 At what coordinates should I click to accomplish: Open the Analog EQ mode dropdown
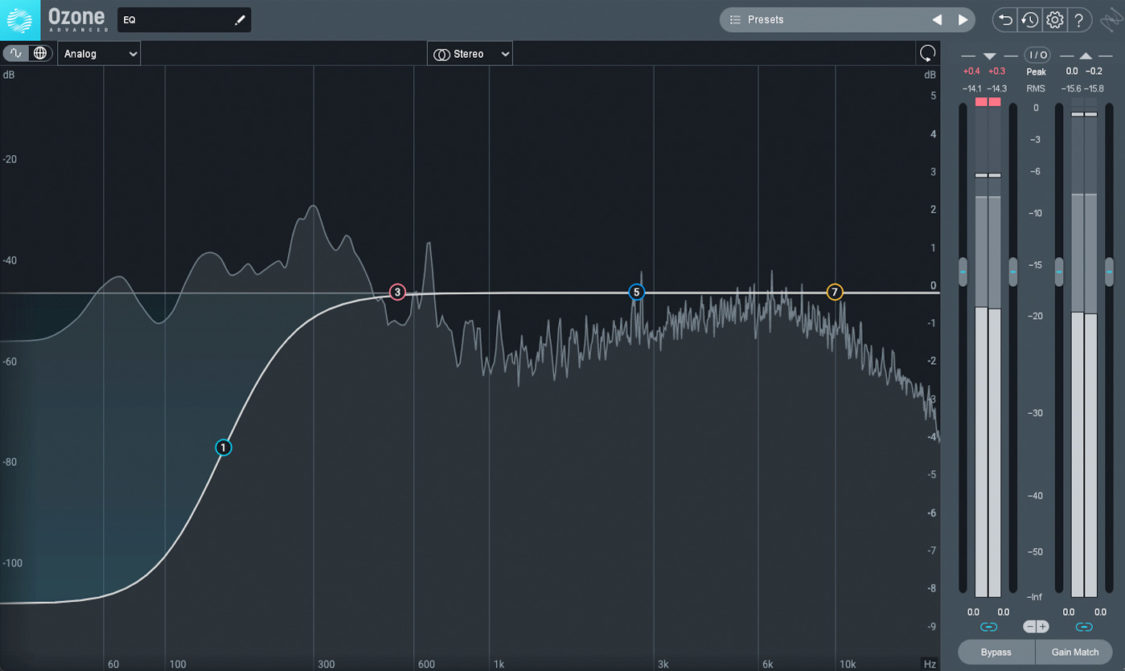tap(99, 53)
